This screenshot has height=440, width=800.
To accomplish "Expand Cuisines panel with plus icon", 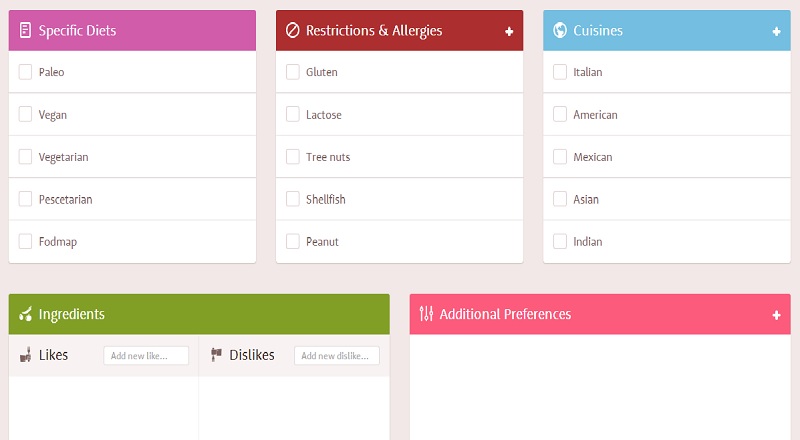I will 776,32.
